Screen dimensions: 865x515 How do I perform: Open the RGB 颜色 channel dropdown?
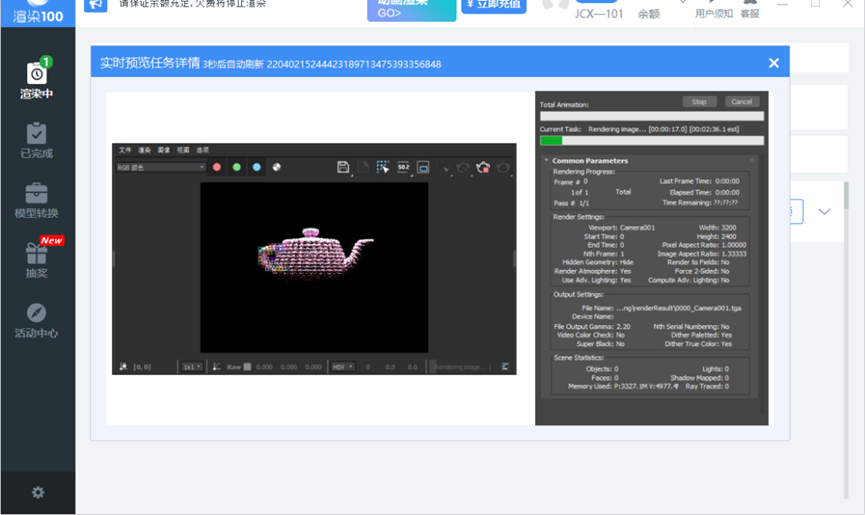pos(161,167)
